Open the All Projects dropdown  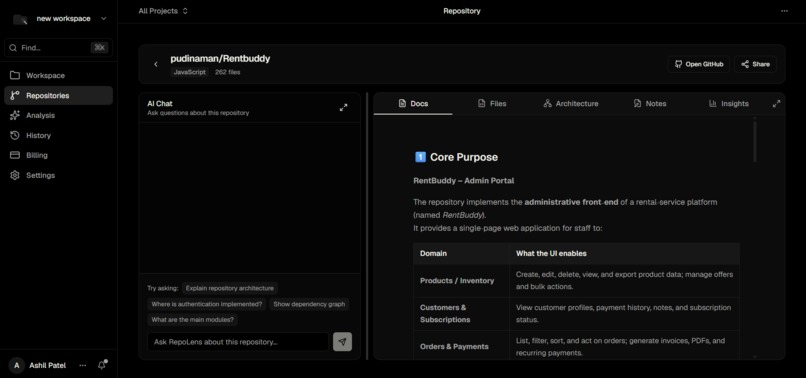(163, 11)
